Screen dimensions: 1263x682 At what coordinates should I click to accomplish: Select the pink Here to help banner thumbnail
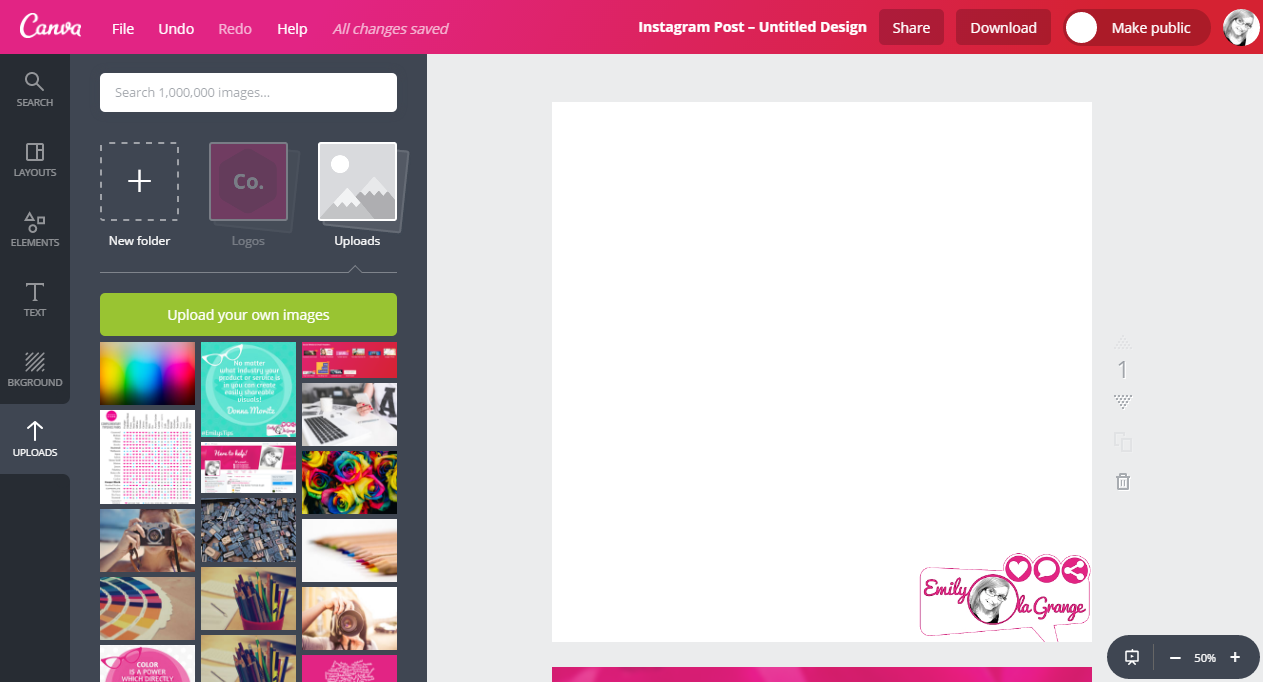click(248, 468)
